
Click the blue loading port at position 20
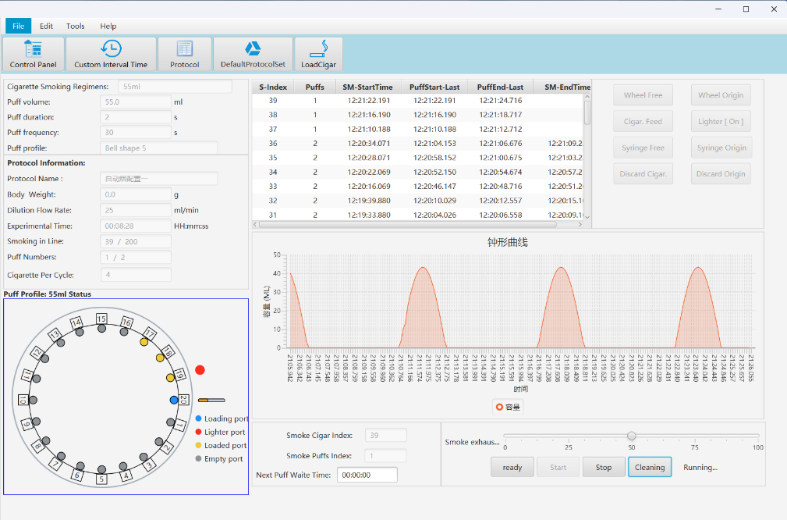174,400
